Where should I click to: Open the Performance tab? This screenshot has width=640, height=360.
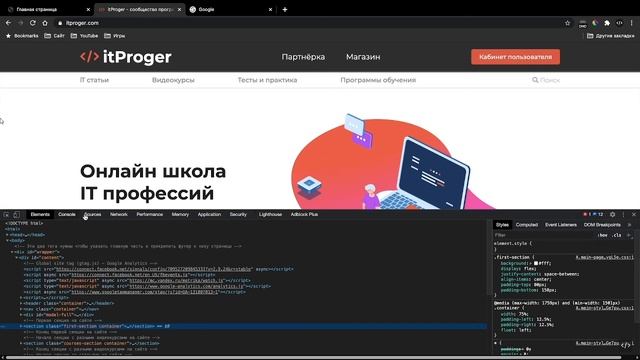149,214
